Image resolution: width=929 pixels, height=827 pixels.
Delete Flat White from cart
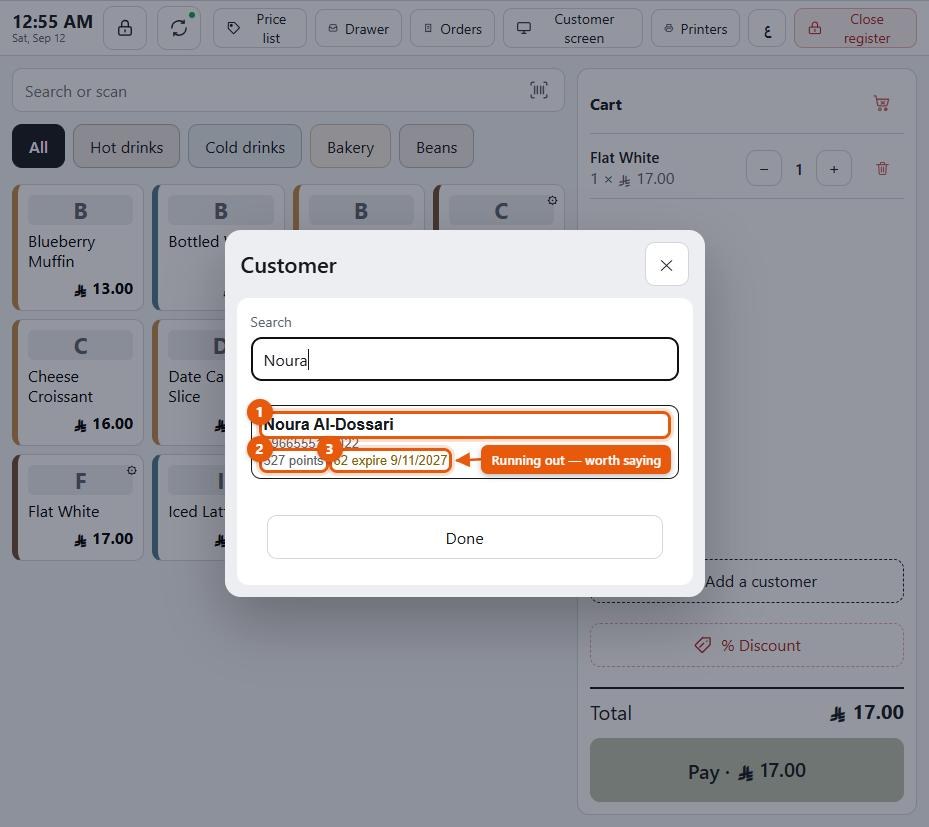pyautogui.click(x=882, y=169)
